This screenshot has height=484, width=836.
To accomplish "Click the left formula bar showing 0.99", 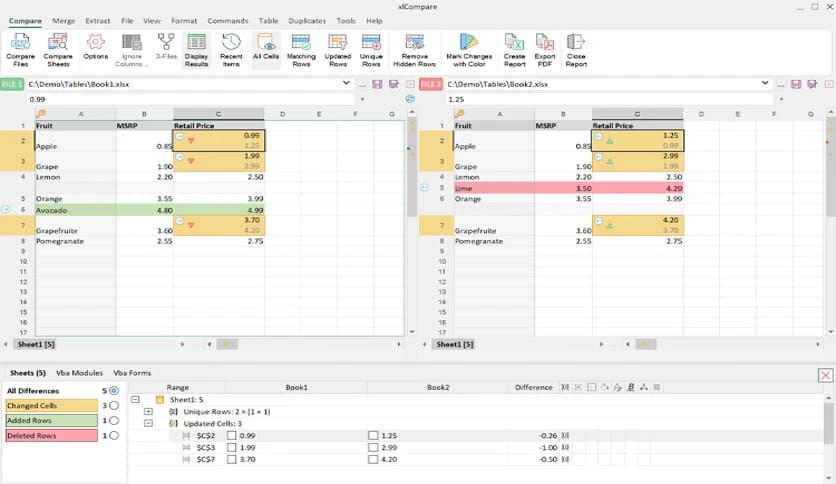I will 190,99.
